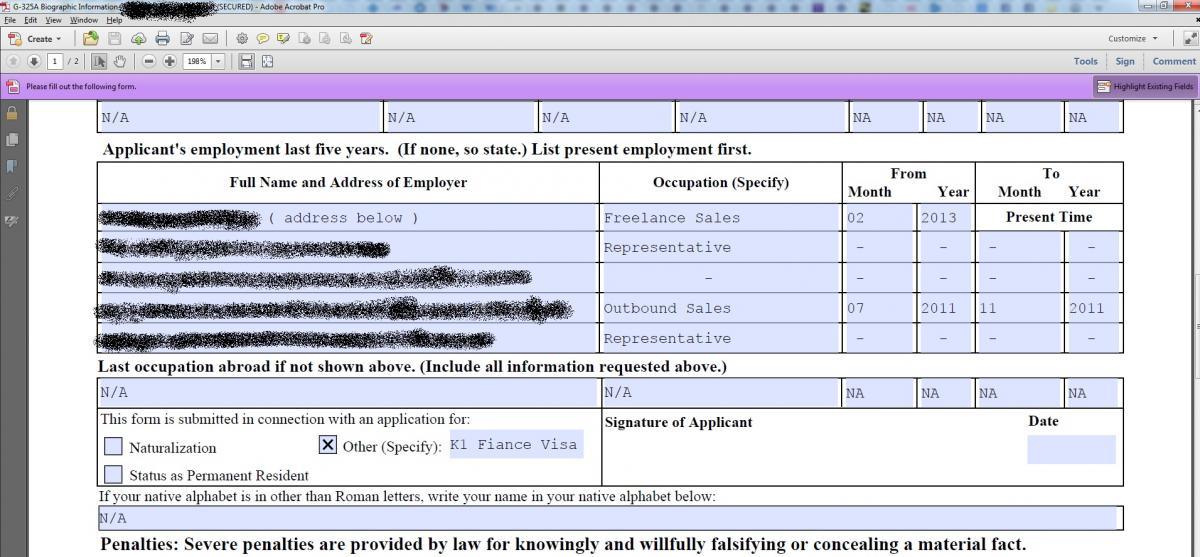Open the Customize toolbar dropdown

pyautogui.click(x=1133, y=39)
